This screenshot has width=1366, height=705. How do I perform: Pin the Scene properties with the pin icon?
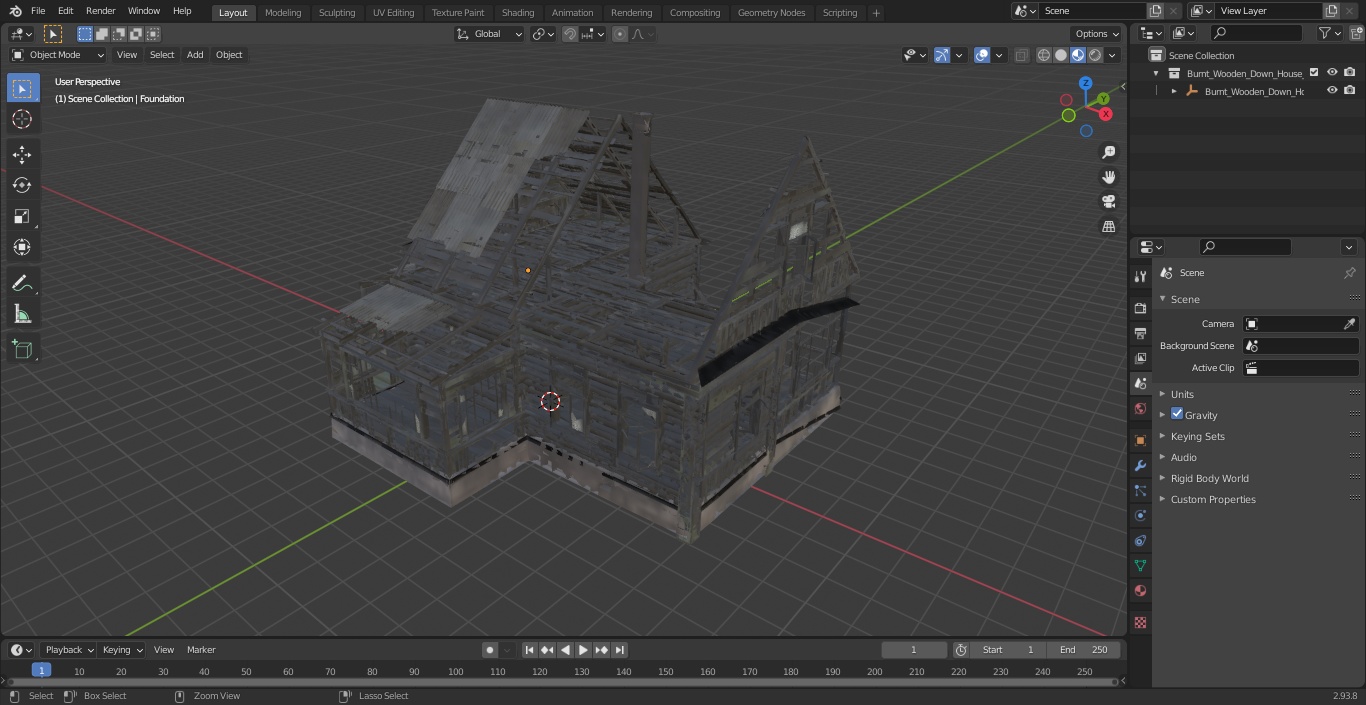(x=1349, y=273)
